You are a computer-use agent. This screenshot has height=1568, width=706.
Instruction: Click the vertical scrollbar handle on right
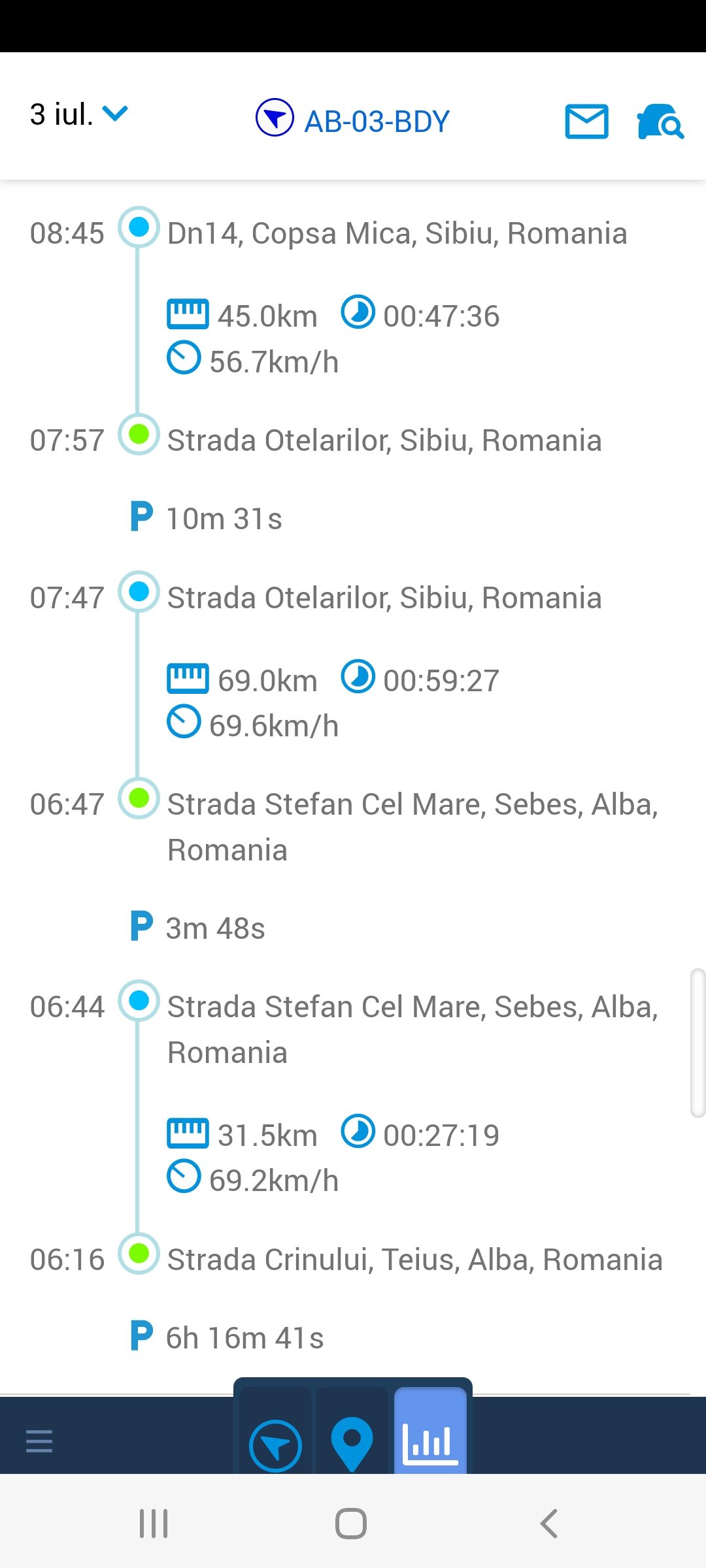click(698, 1043)
